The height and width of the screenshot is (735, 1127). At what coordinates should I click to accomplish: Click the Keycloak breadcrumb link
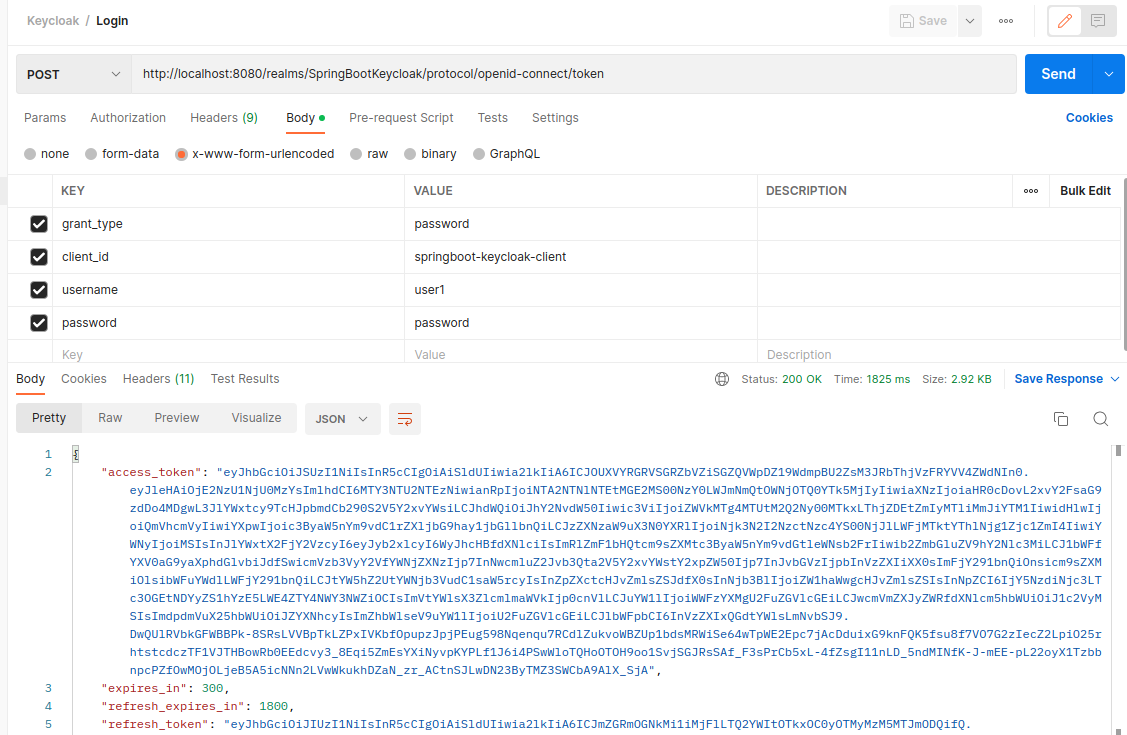53,21
